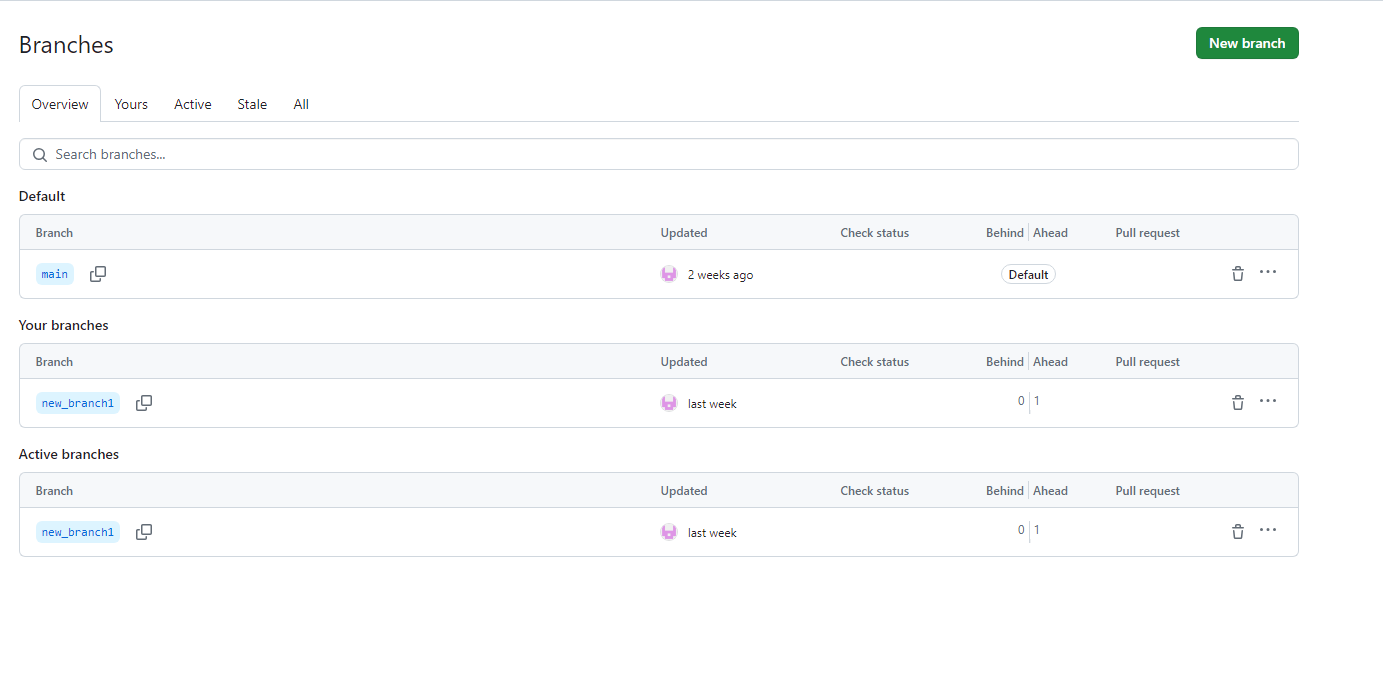Viewport: 1383px width, 688px height.
Task: Click the author avatar in main branch row
Action: click(669, 274)
